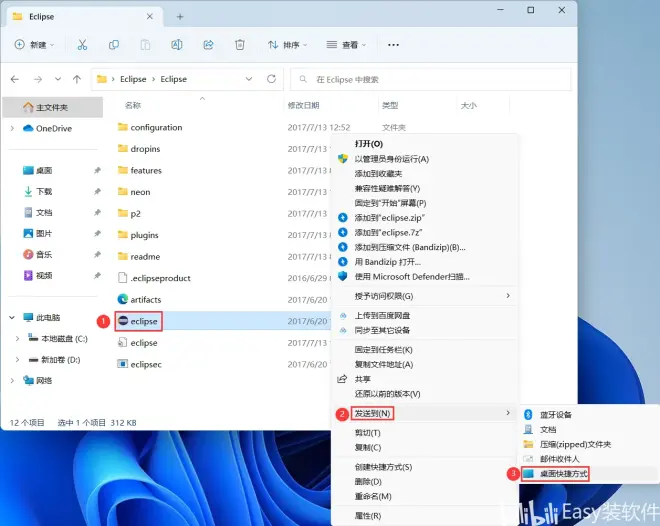The image size is (660, 526).
Task: Expand the 此电脑 tree node
Action: pyautogui.click(x=12, y=317)
